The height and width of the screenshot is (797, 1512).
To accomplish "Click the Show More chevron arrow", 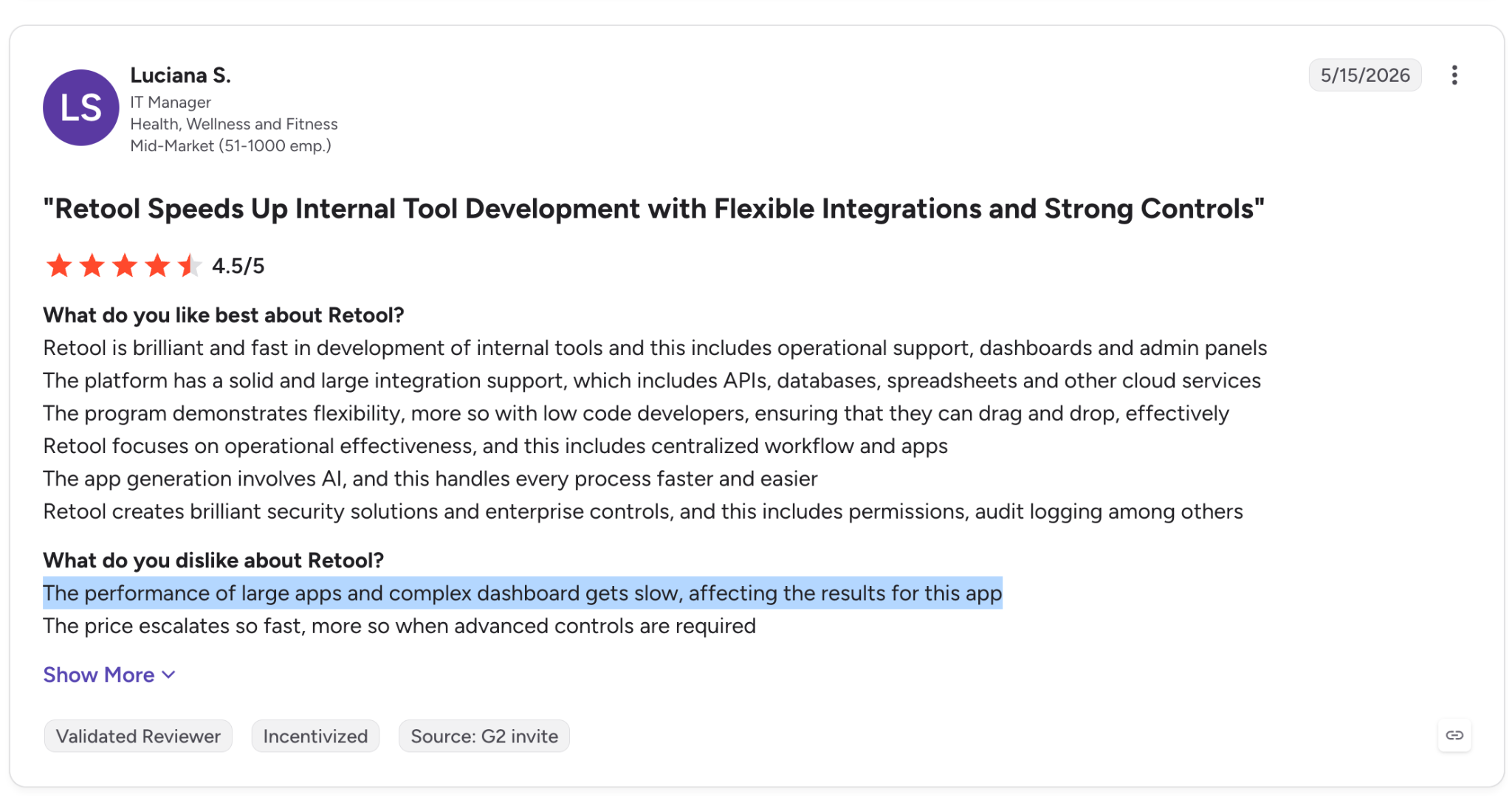I will pos(168,675).
